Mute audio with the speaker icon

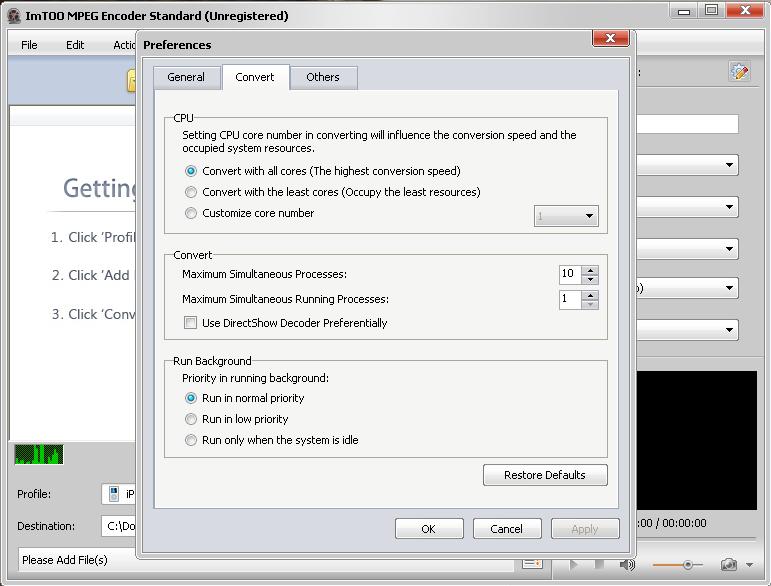[x=627, y=564]
